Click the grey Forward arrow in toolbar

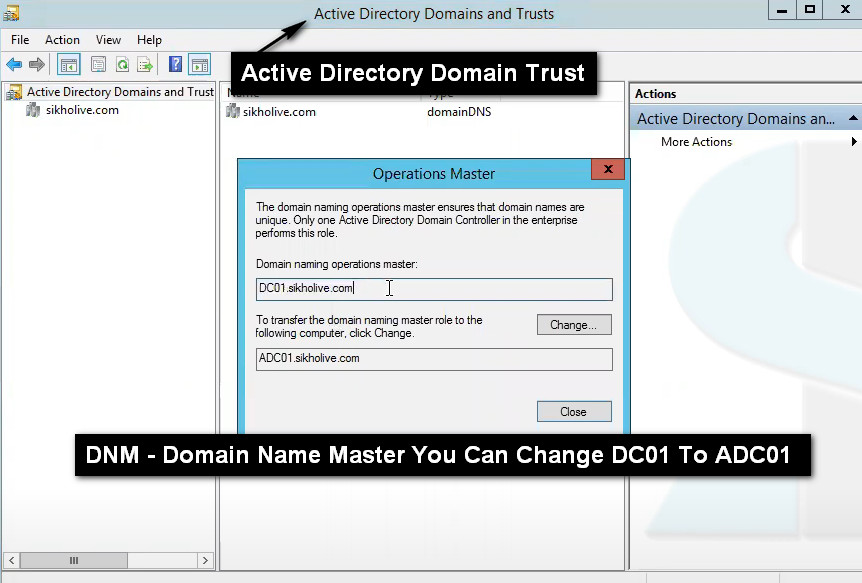[x=37, y=65]
